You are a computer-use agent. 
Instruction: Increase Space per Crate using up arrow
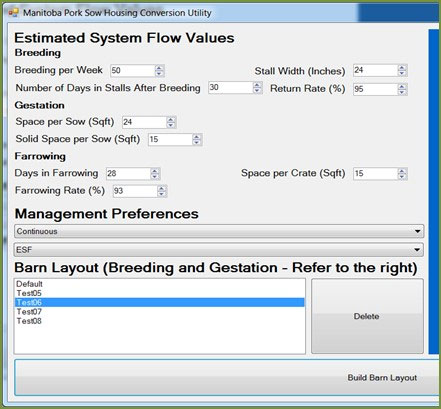(402, 171)
